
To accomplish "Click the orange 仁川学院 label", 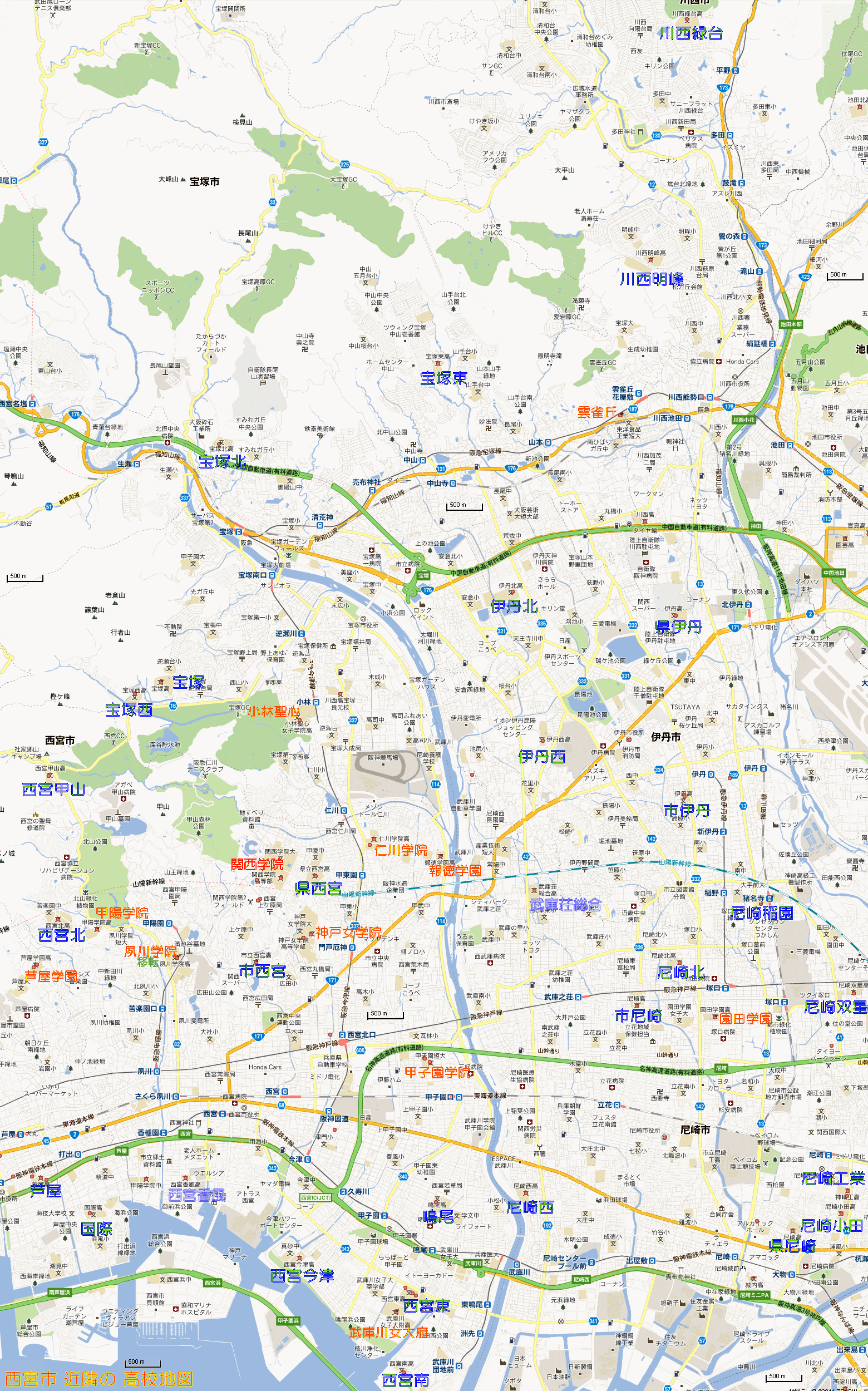I will (x=401, y=850).
